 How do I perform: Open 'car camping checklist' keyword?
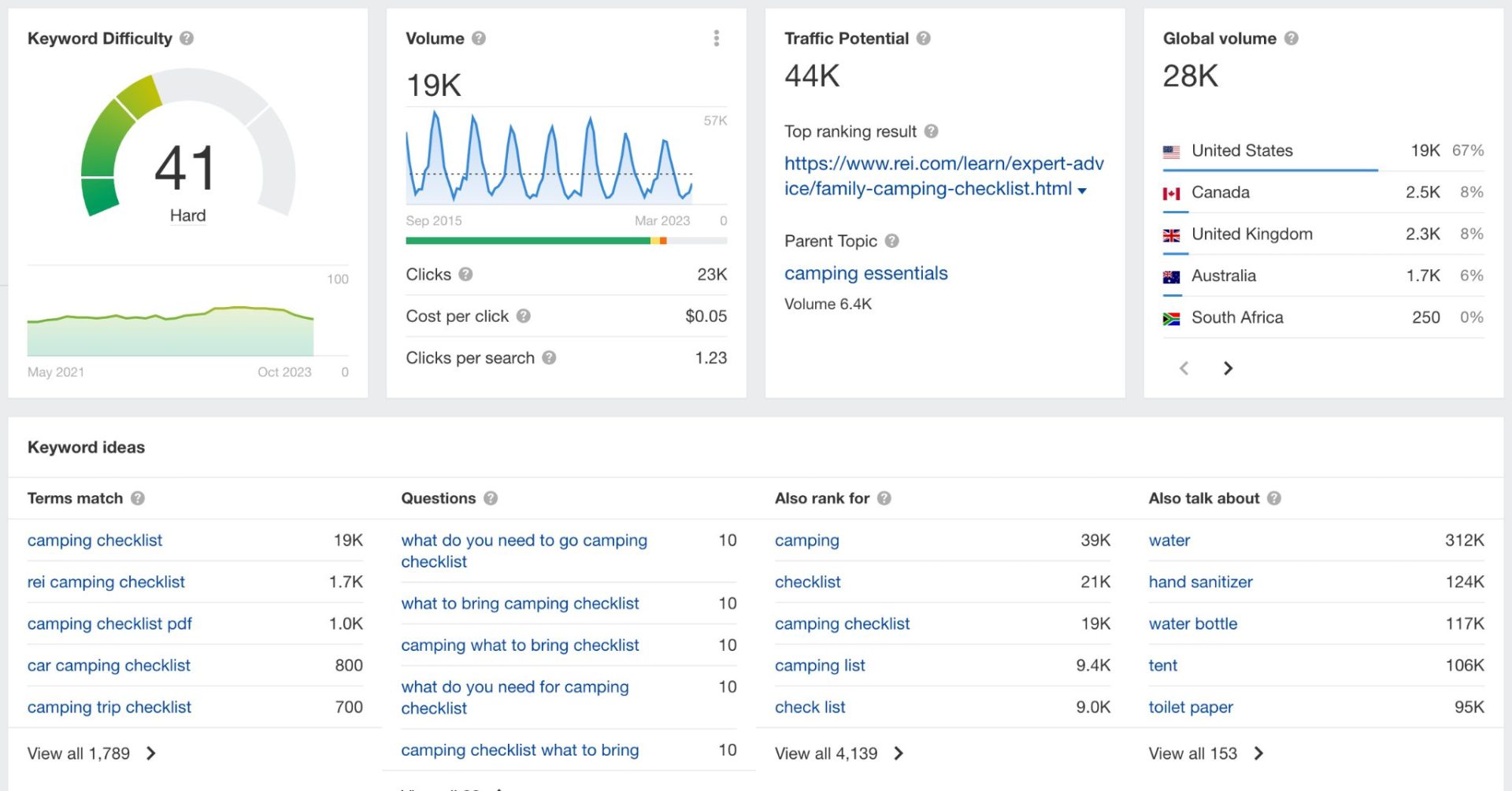point(109,665)
